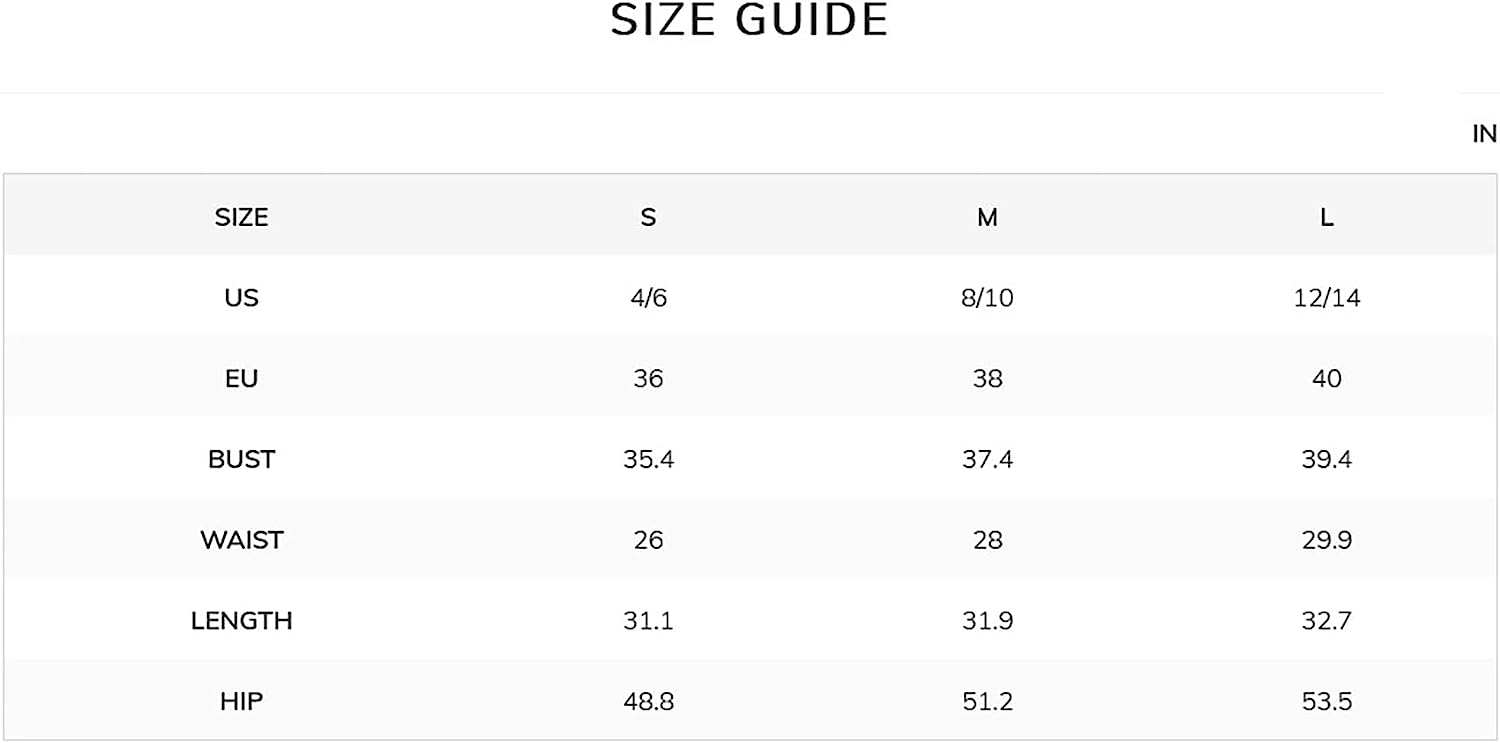Click the US row label
Viewport: 1500px width, 743px height.
point(241,298)
